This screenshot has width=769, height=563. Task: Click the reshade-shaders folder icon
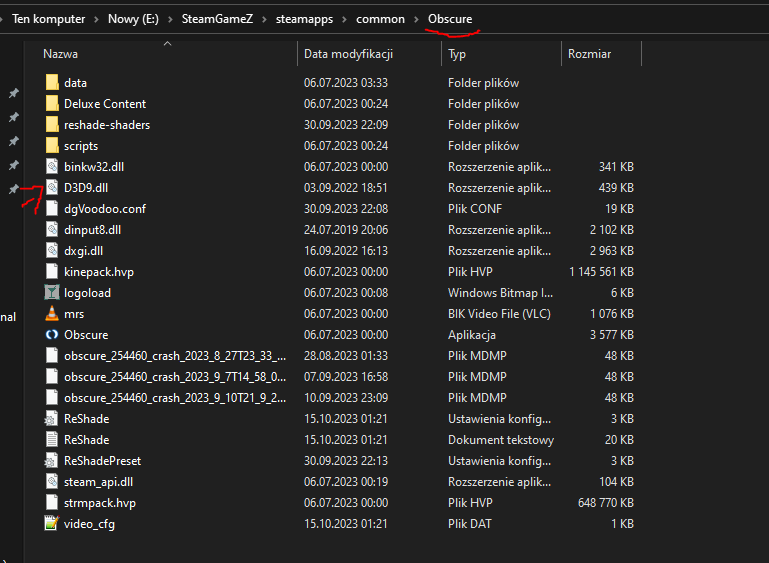point(52,125)
